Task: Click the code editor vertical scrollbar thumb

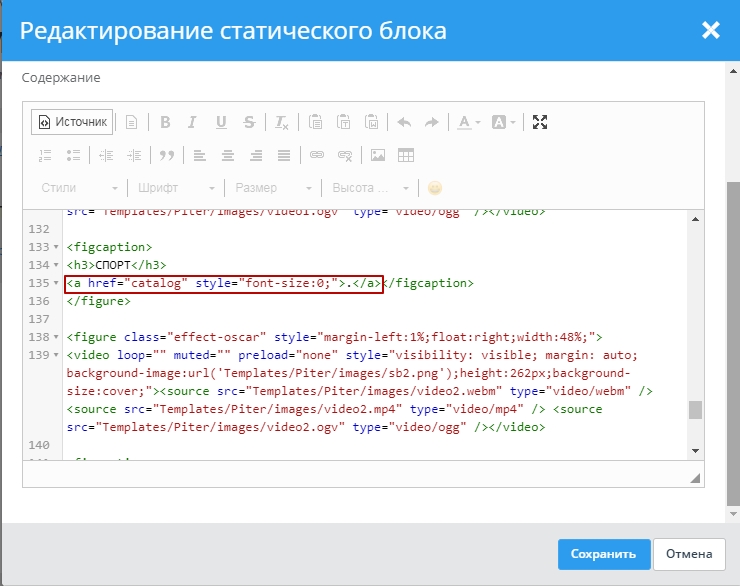Action: [696, 410]
